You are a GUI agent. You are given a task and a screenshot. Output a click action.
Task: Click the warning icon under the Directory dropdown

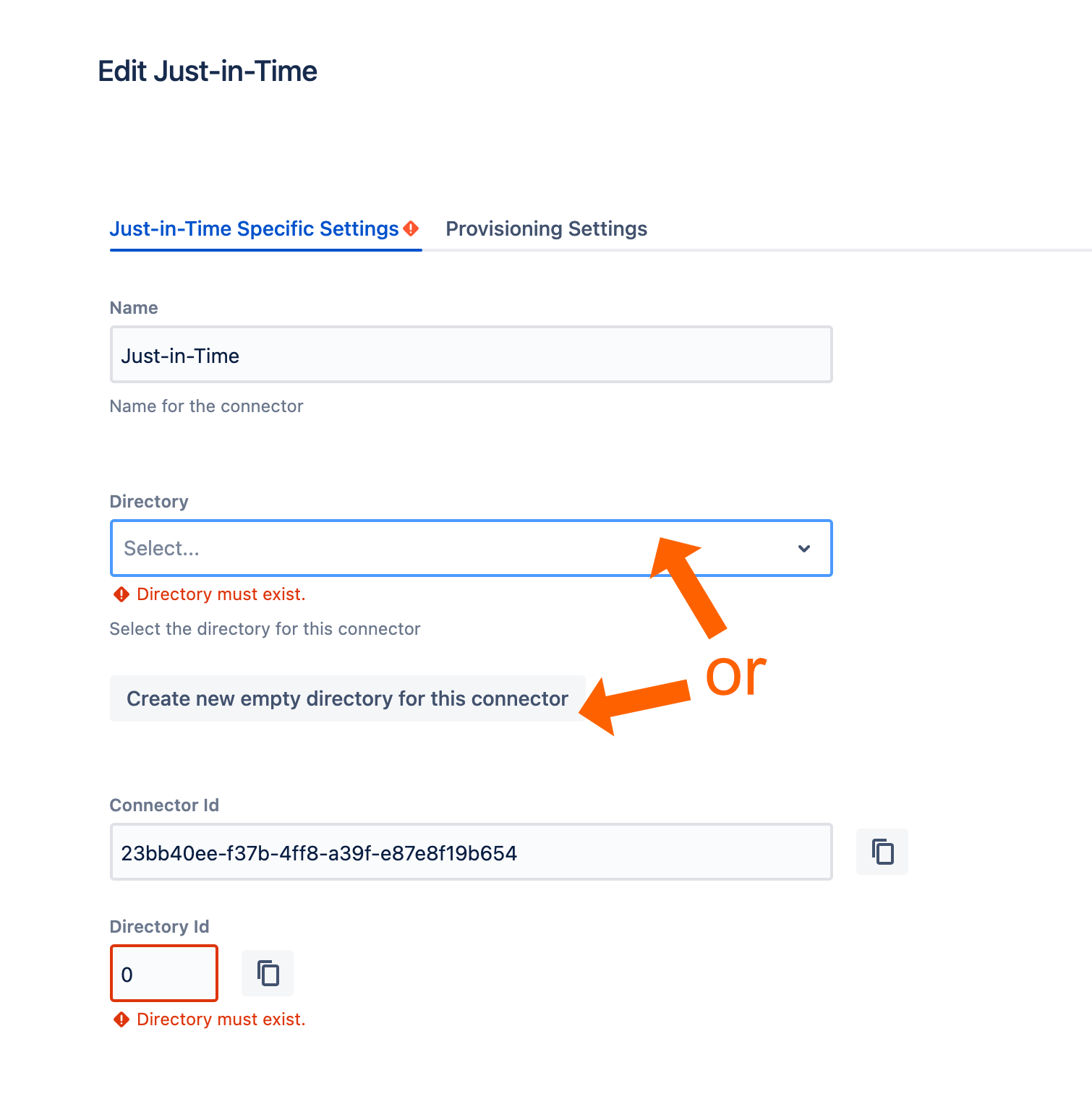(121, 594)
